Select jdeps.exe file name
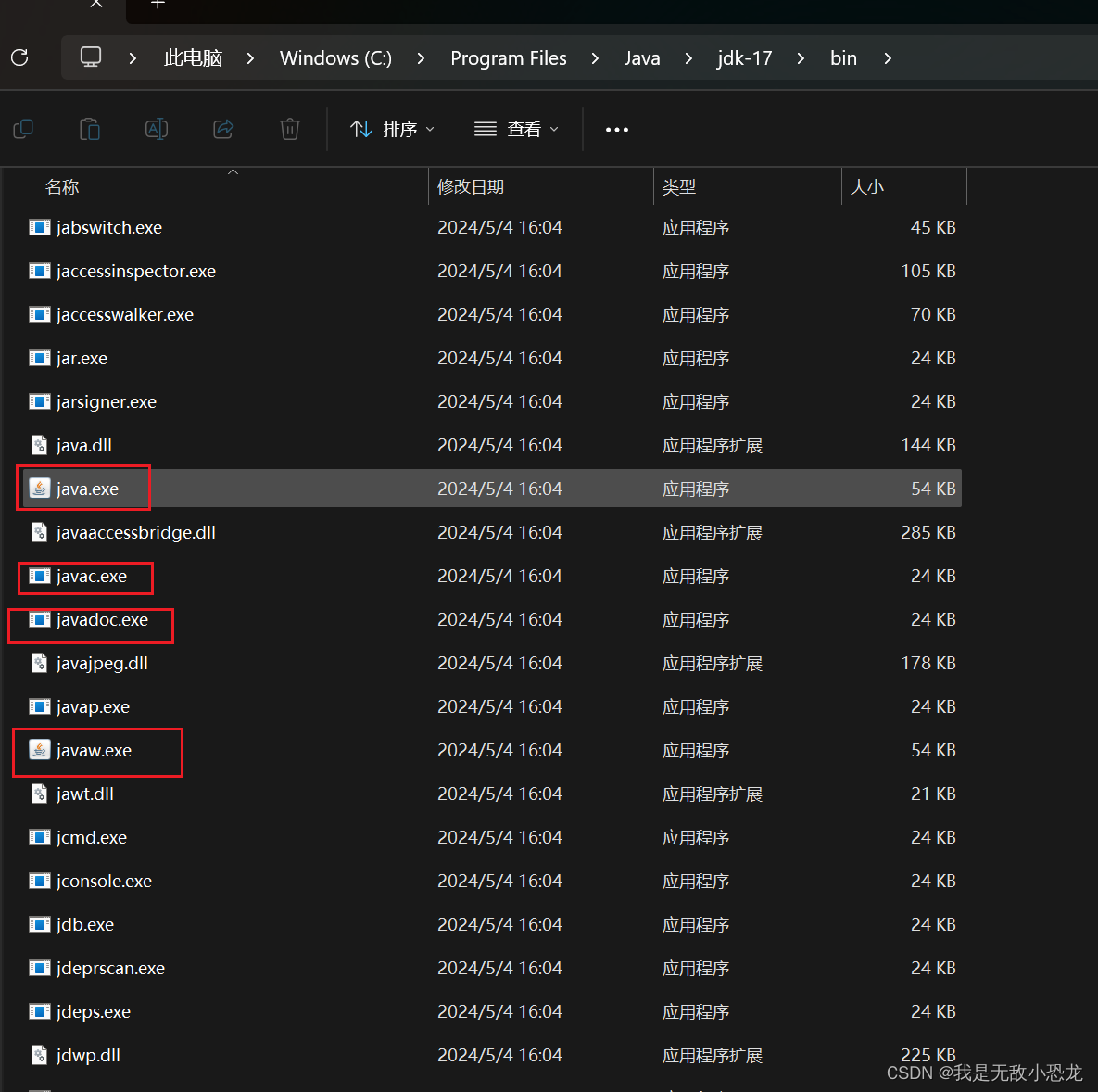The height and width of the screenshot is (1092, 1098). tap(94, 1011)
